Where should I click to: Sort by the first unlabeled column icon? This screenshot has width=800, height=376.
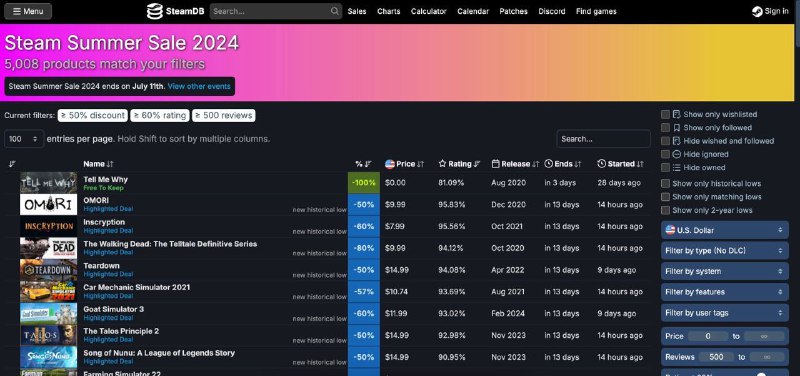pyautogui.click(x=12, y=164)
